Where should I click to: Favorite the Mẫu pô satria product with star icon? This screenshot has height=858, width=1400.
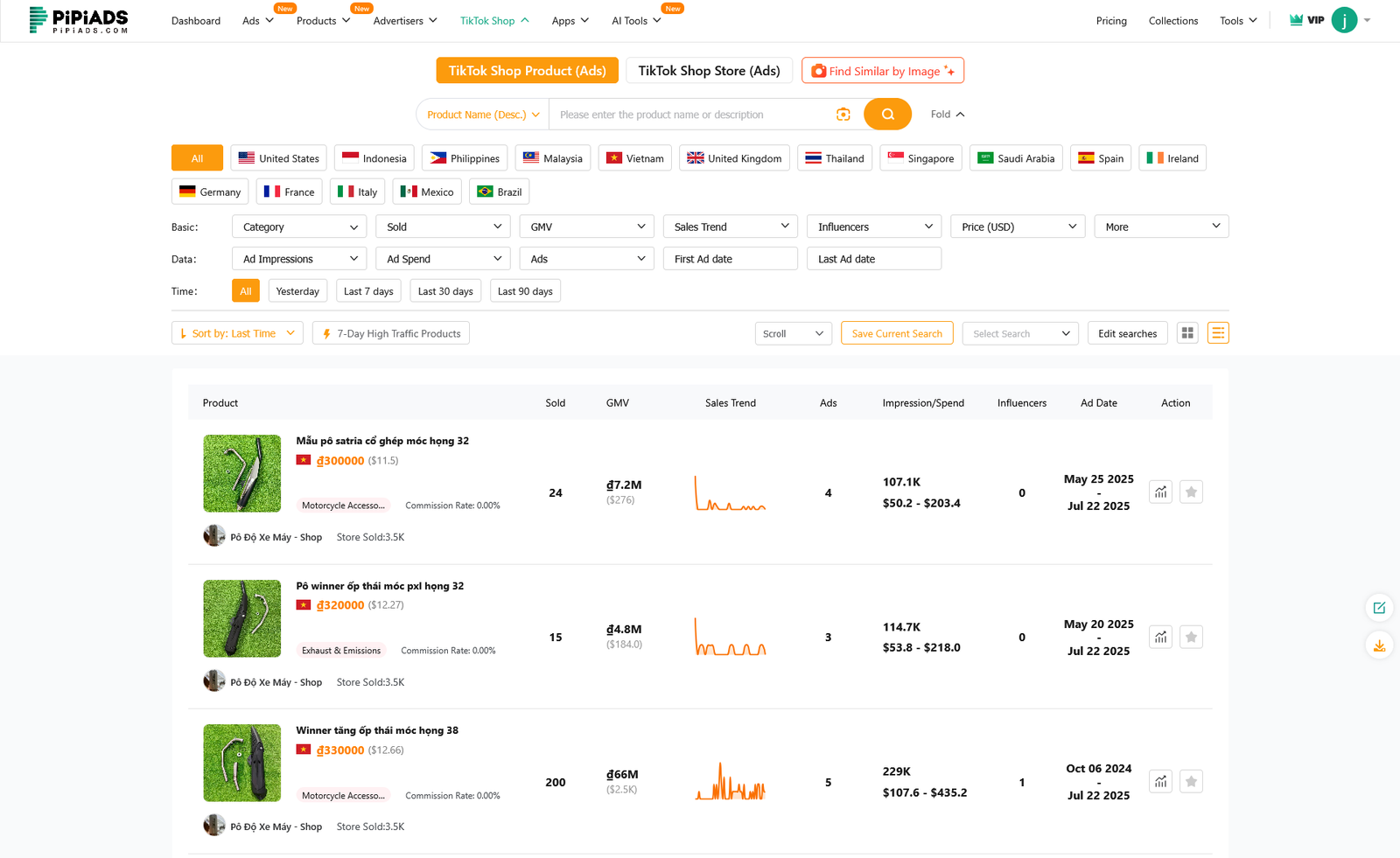pyautogui.click(x=1191, y=492)
